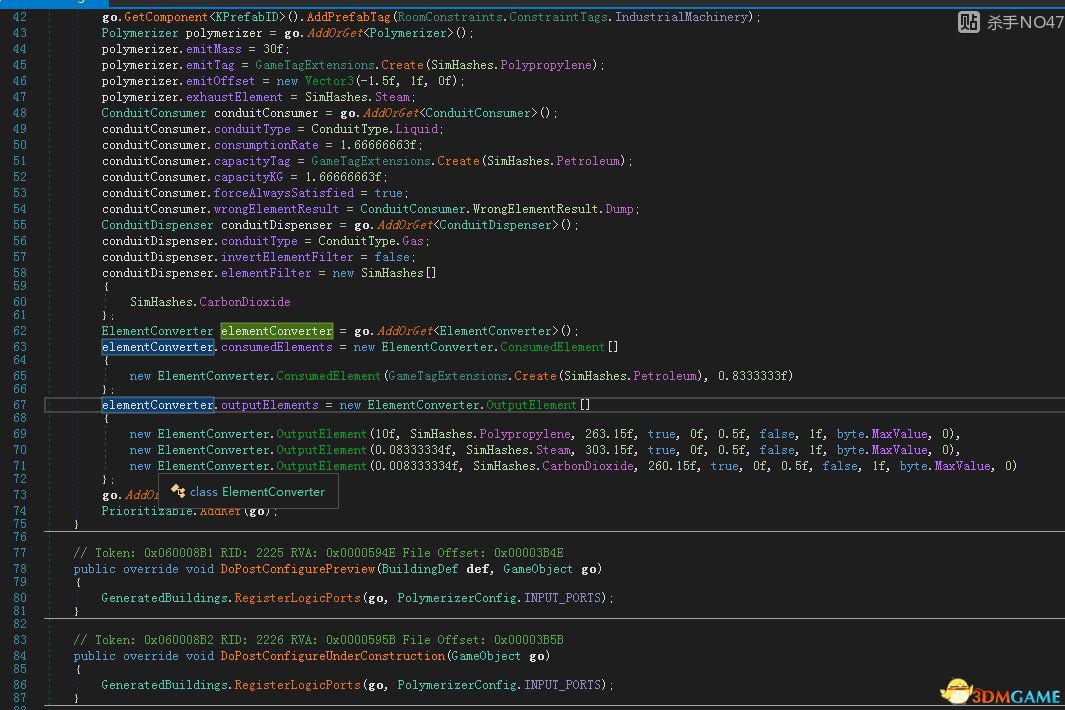The image size is (1065, 710).
Task: Click WrongElementResult.Dump value on line 55
Action: click(x=621, y=209)
